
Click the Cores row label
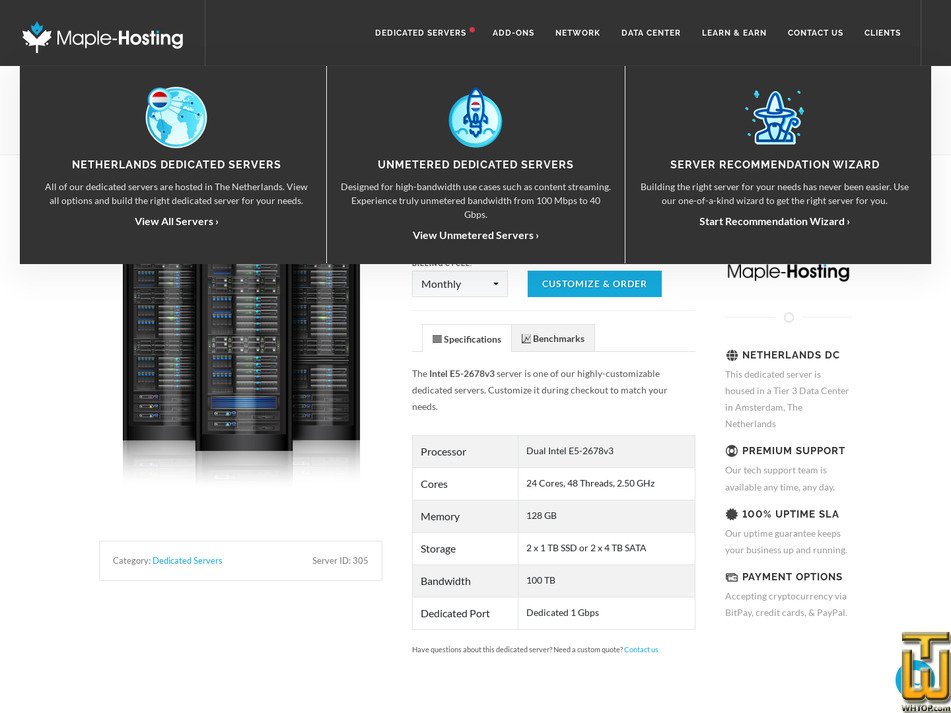(434, 484)
